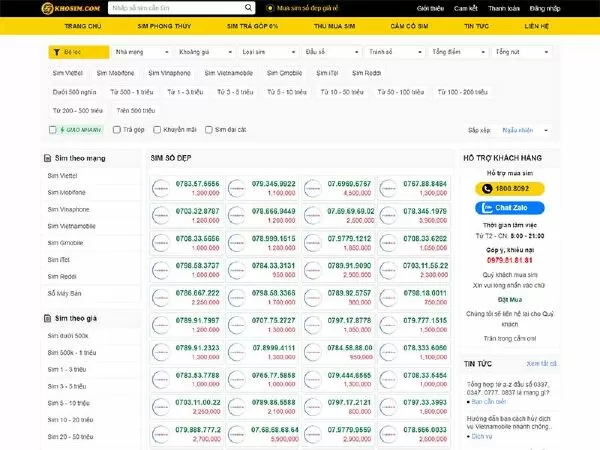Open the Liên hệ menu
Image resolution: width=600 pixels, height=450 pixels.
[x=536, y=26]
